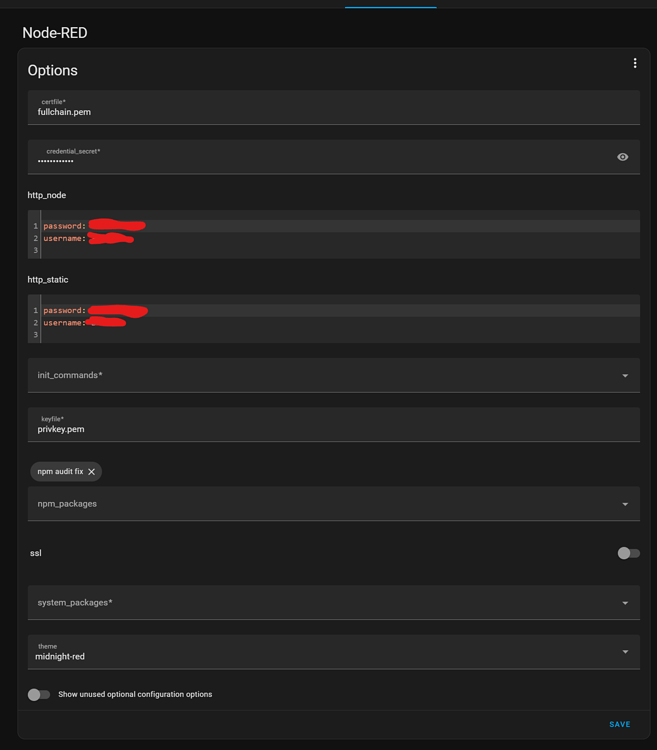Image resolution: width=657 pixels, height=750 pixels.
Task: Toggle the ssl switch
Action: click(x=628, y=553)
